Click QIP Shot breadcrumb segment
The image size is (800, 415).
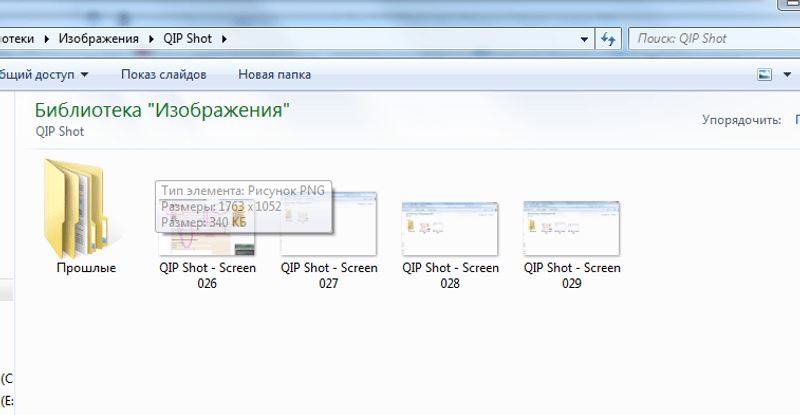click(187, 39)
